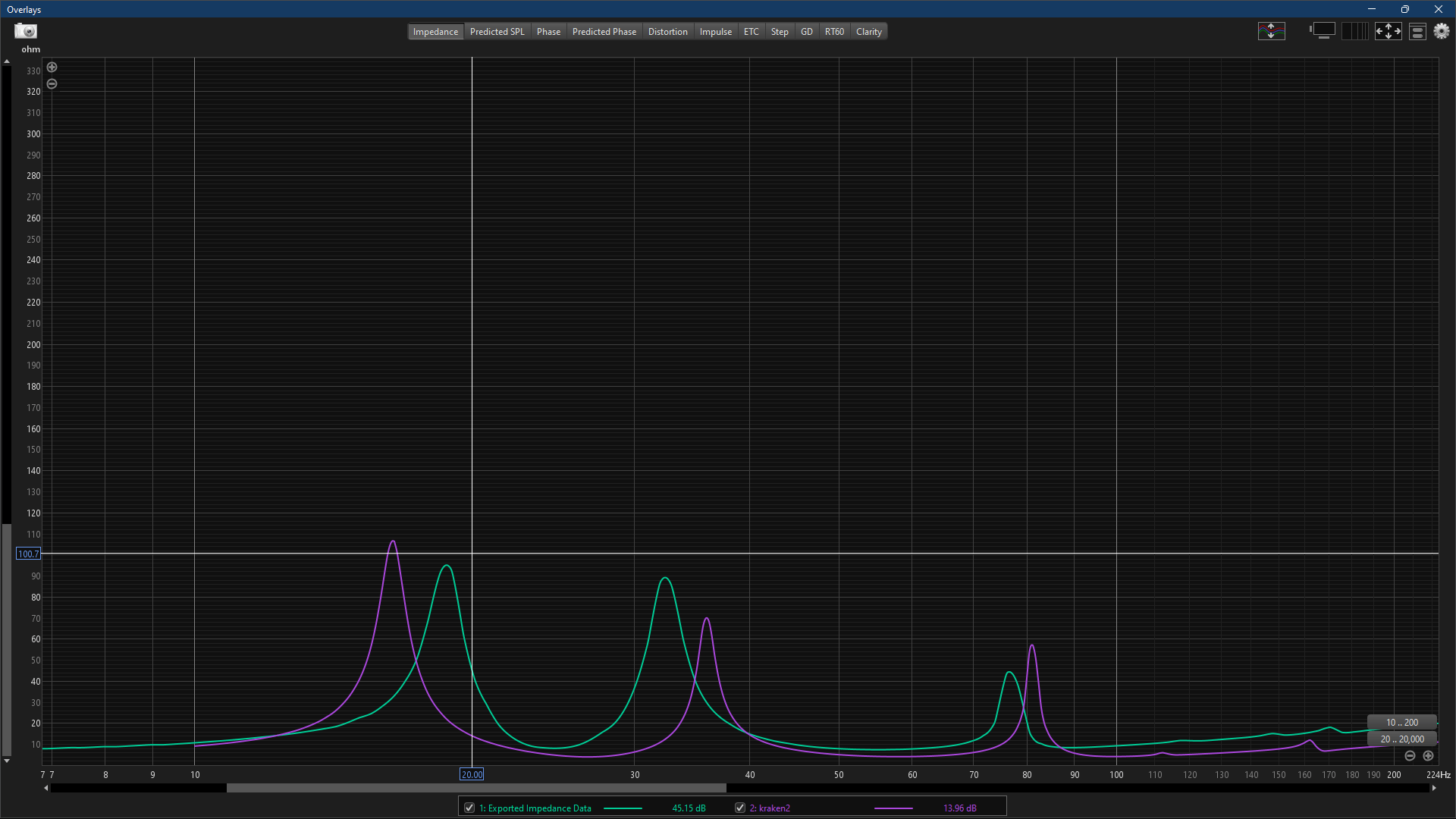Zoom in vertical ohm axis
Image resolution: width=1456 pixels, height=819 pixels.
pos(52,67)
